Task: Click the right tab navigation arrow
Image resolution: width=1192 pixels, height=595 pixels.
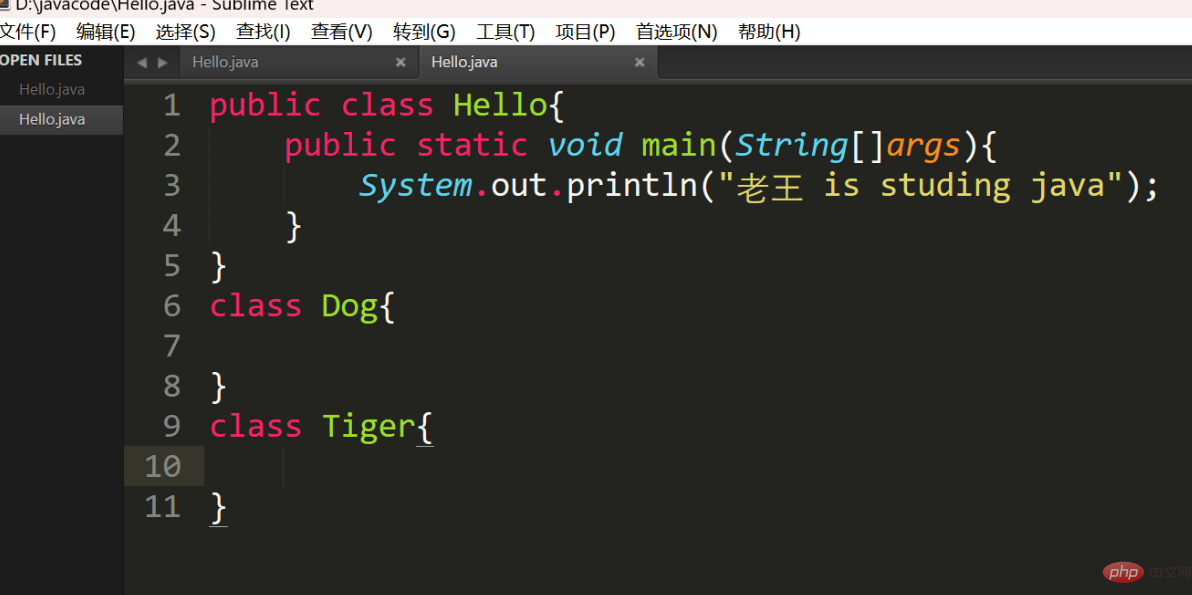Action: [x=162, y=62]
